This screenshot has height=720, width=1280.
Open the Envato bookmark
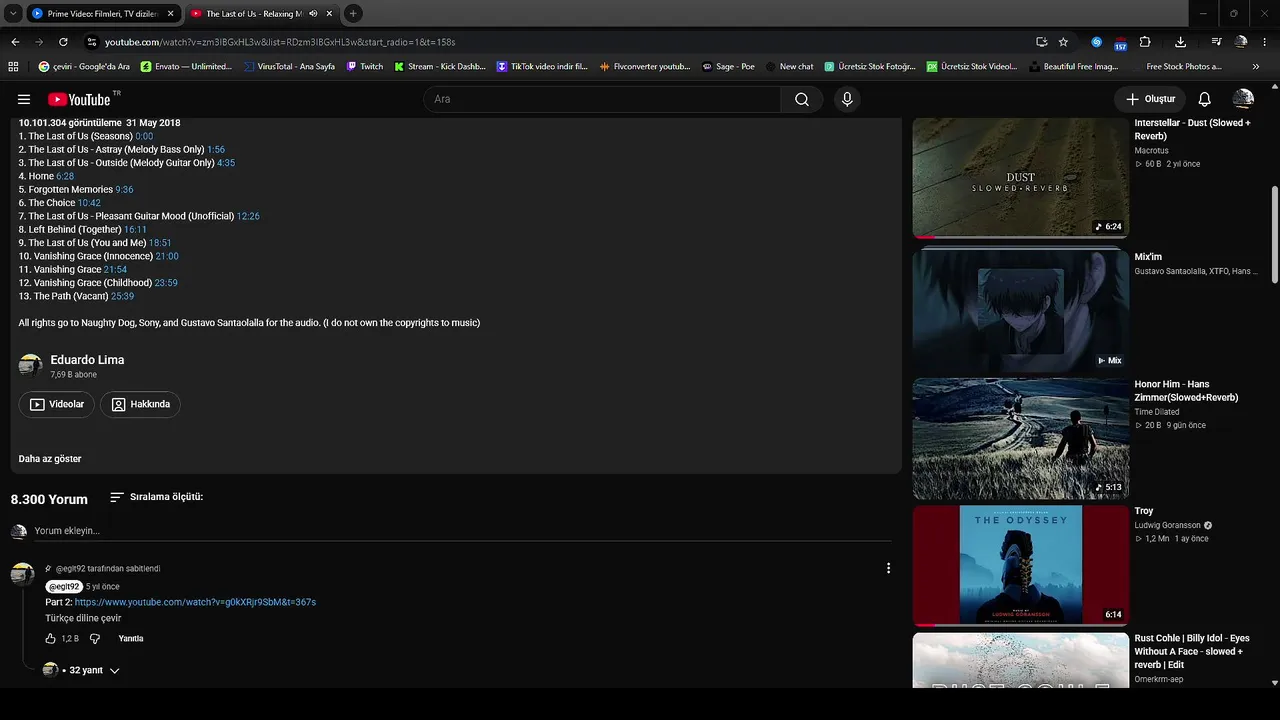[186, 66]
